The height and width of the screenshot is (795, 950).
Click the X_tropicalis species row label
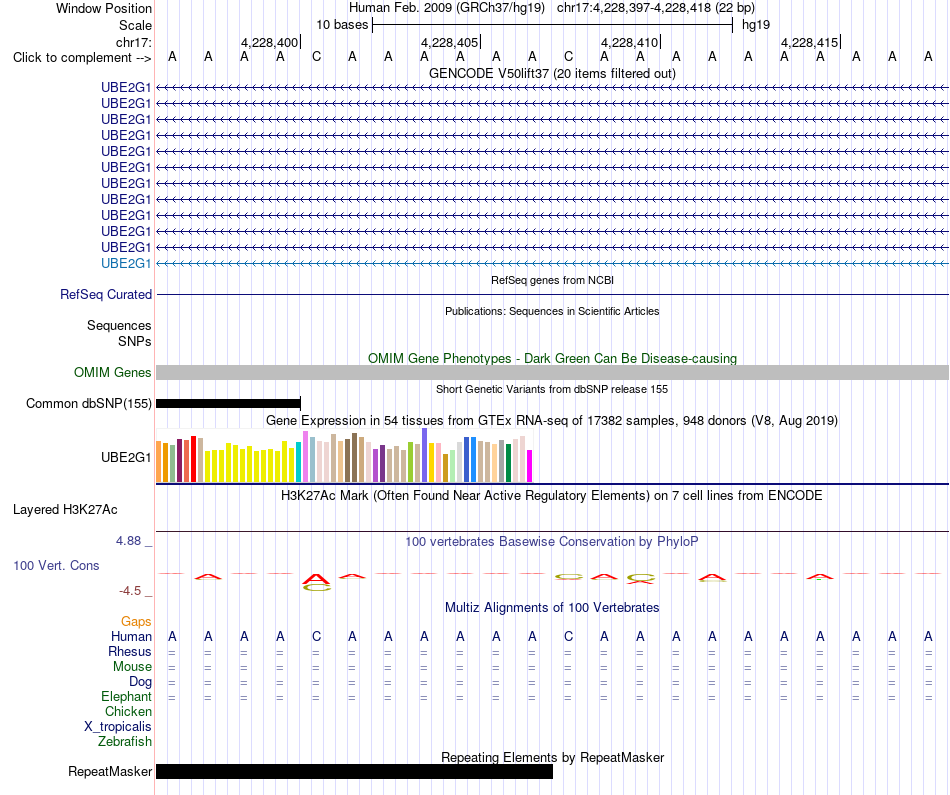(x=118, y=727)
